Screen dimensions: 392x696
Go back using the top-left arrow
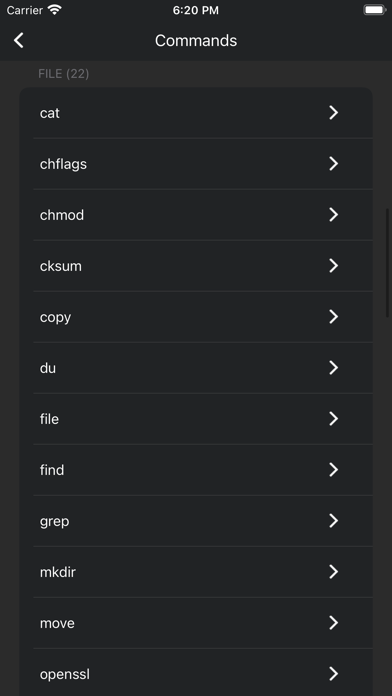(19, 40)
